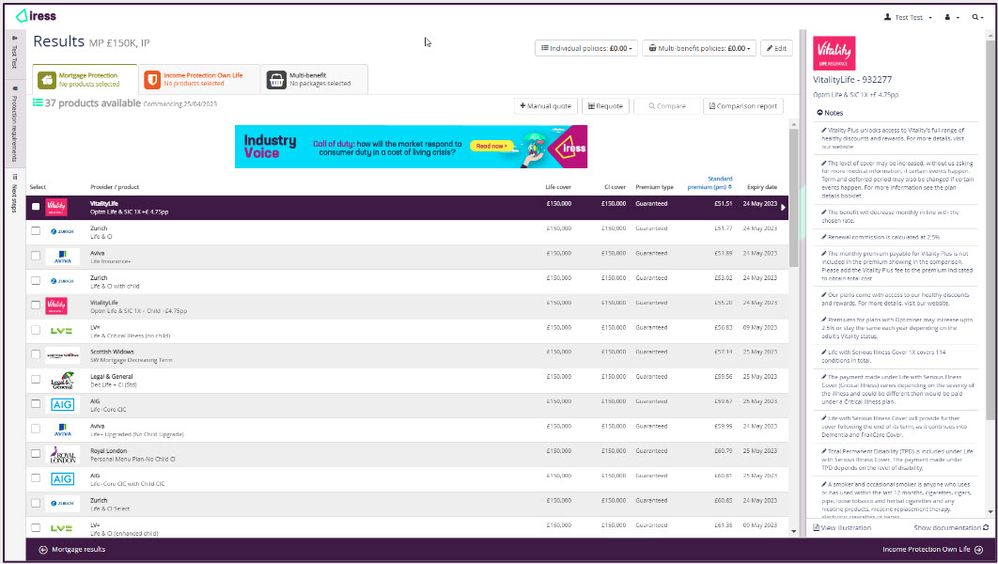
Task: Switch to the Multi-benefit tab
Action: (314, 80)
